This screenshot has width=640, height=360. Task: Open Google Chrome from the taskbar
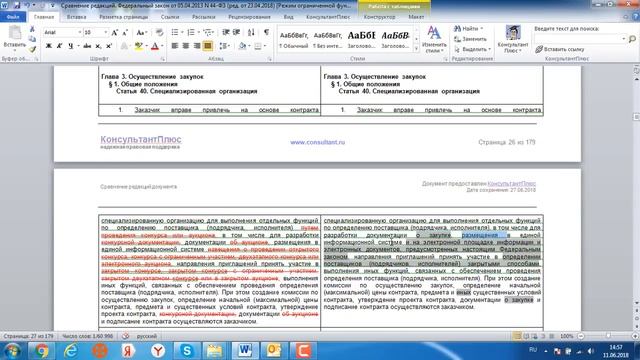click(x=41, y=351)
